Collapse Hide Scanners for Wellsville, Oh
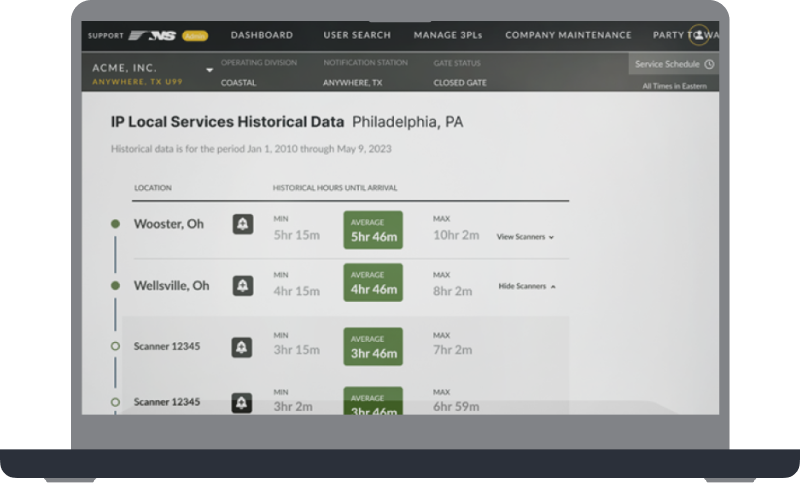 (527, 286)
